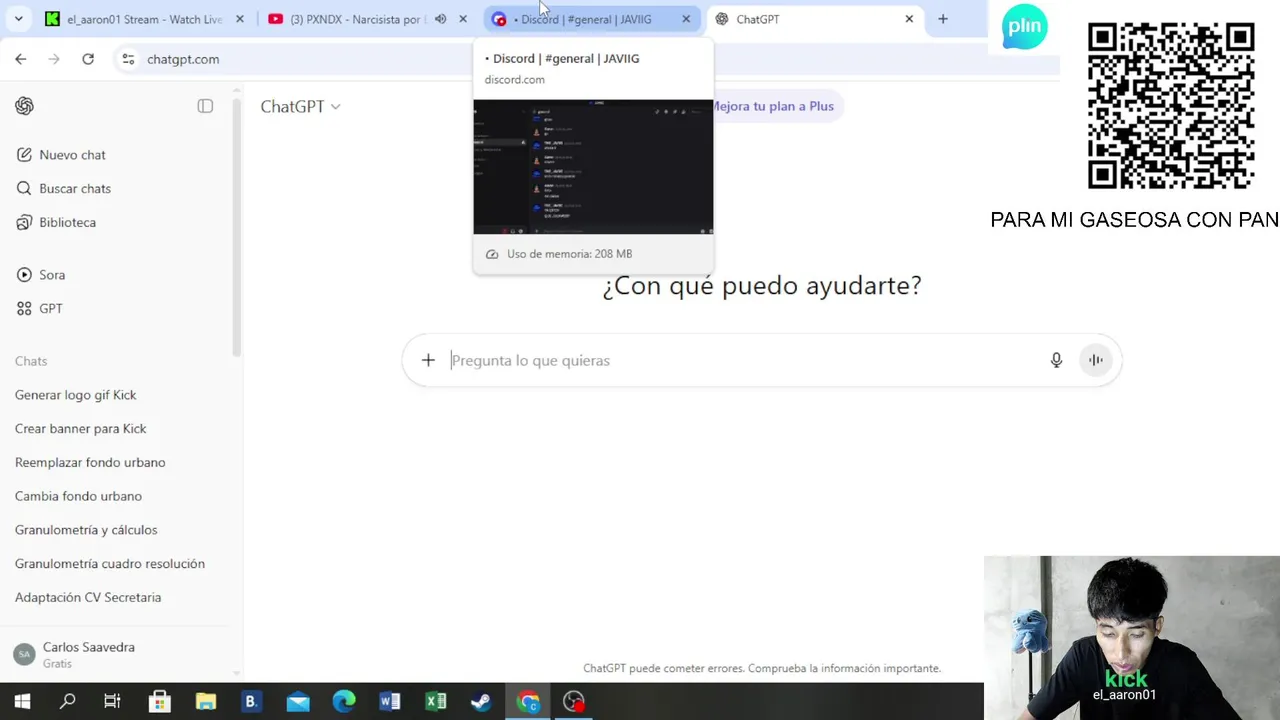The height and width of the screenshot is (720, 1280).
Task: Open Windows taskbar search
Action: (x=67, y=702)
